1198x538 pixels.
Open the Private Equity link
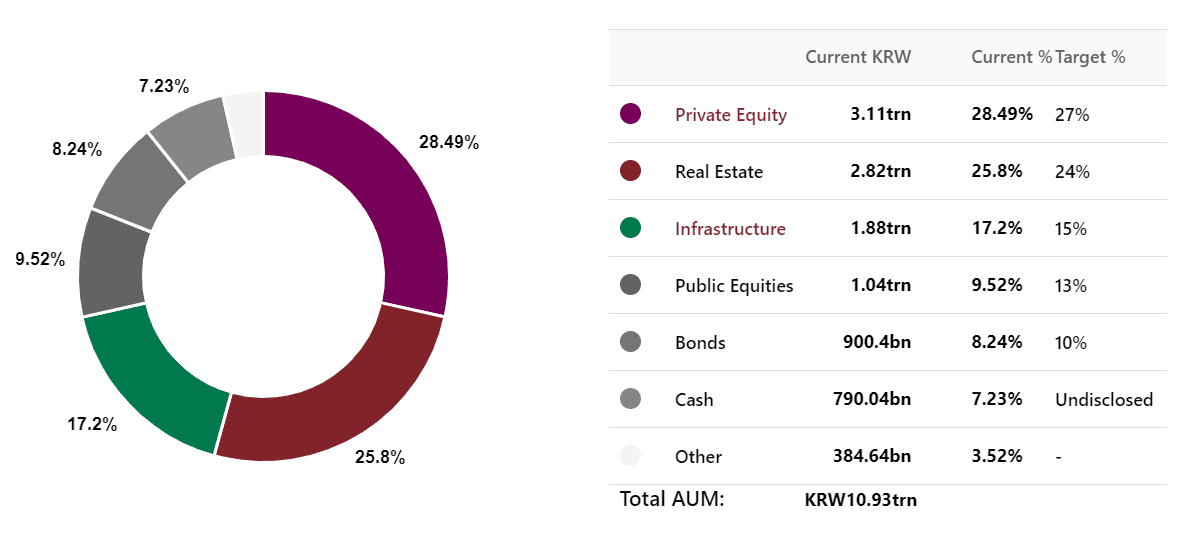tap(730, 115)
